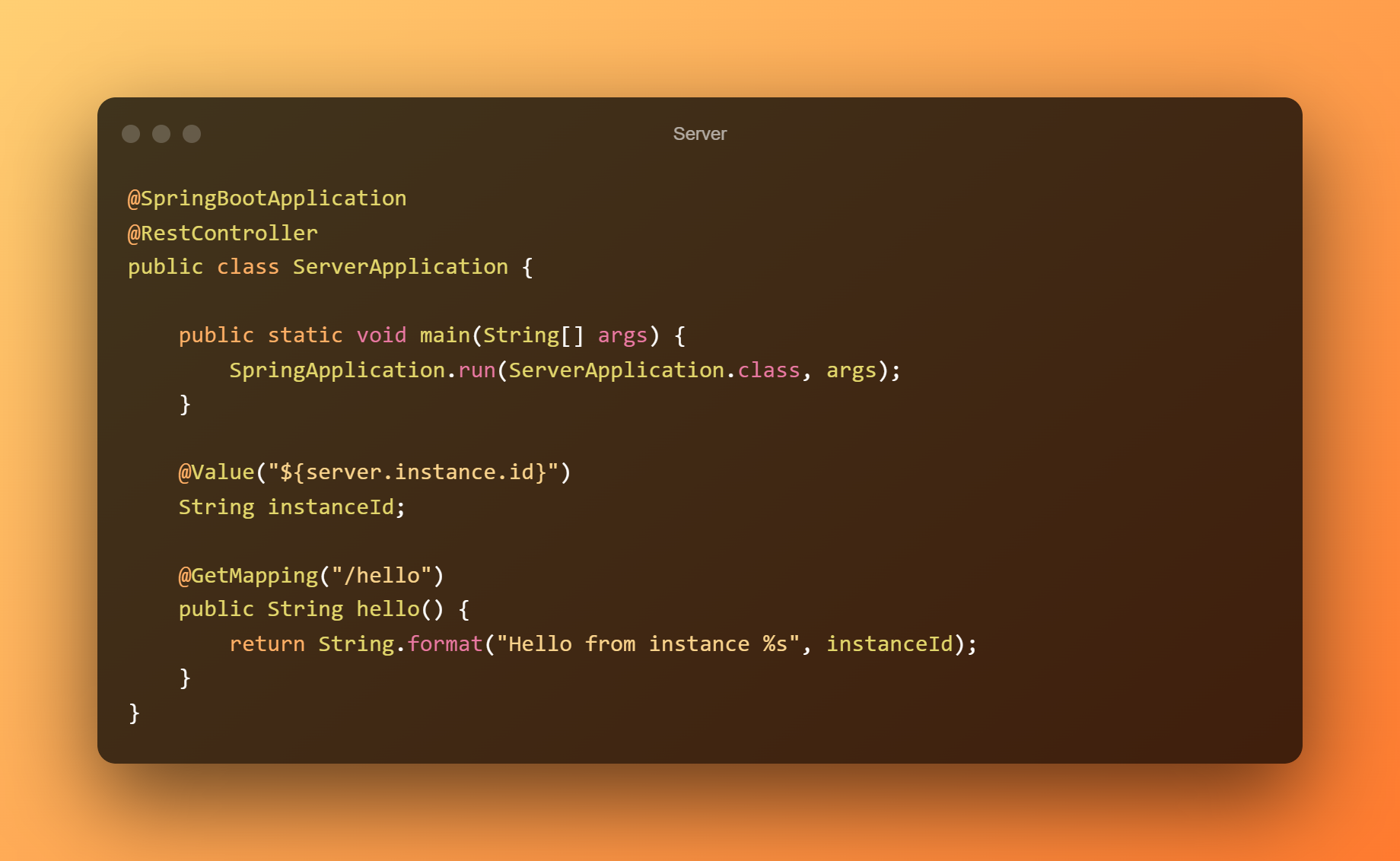Click the SpringApplication identifier

337,370
